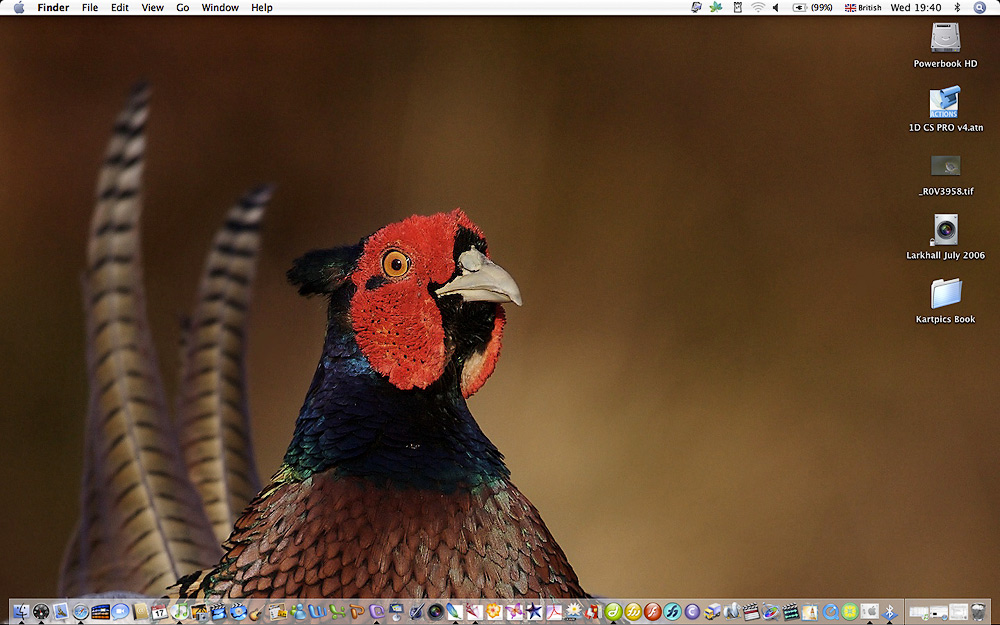1000x625 pixels.
Task: Open Microsoft Entourage in the Dock
Action: pyautogui.click(x=376, y=612)
